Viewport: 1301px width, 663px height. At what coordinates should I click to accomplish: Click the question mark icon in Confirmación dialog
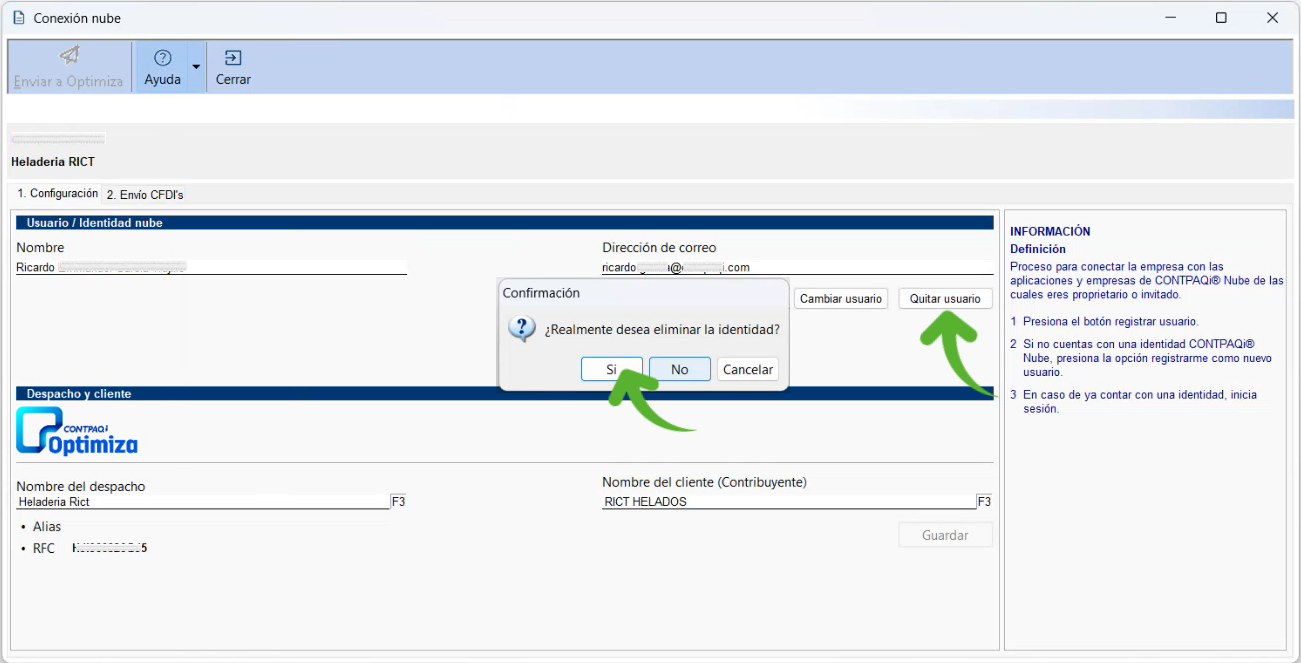click(x=522, y=329)
